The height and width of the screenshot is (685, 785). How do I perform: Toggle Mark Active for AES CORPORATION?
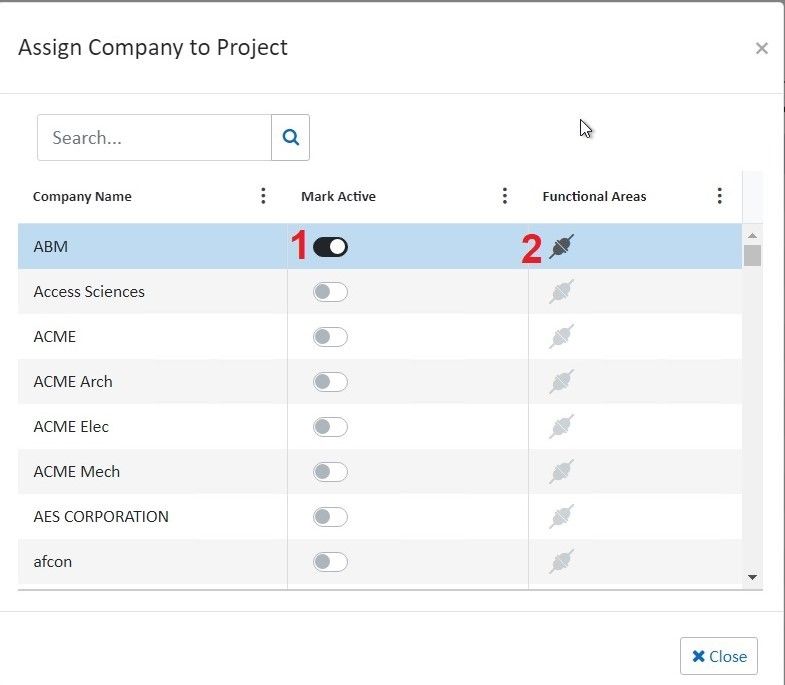pyautogui.click(x=330, y=517)
